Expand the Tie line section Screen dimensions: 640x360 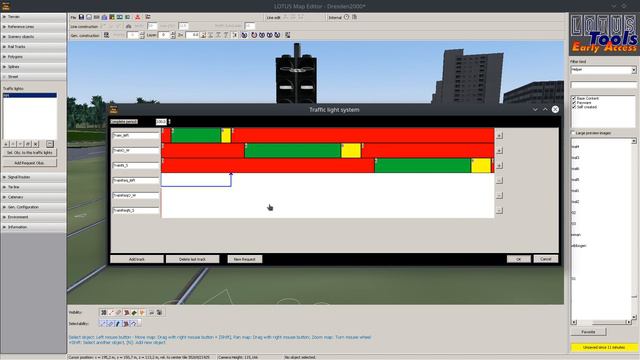(x=33, y=187)
